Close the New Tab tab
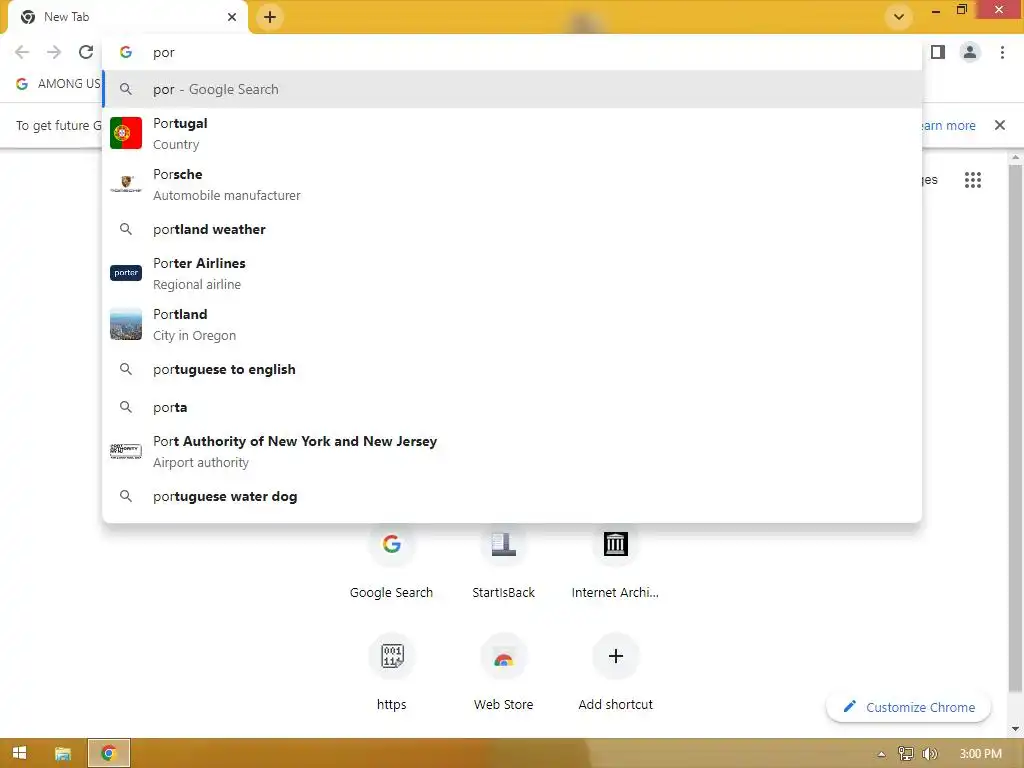 pos(232,17)
